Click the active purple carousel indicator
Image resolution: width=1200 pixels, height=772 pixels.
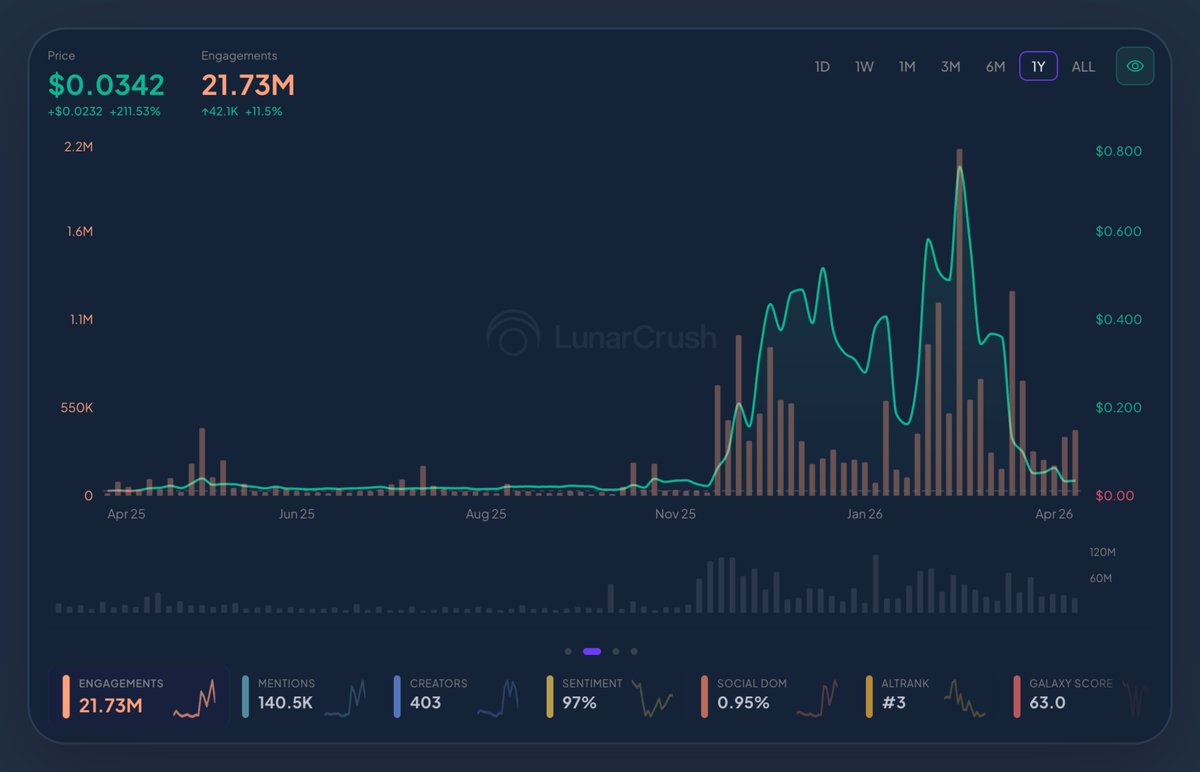592,651
